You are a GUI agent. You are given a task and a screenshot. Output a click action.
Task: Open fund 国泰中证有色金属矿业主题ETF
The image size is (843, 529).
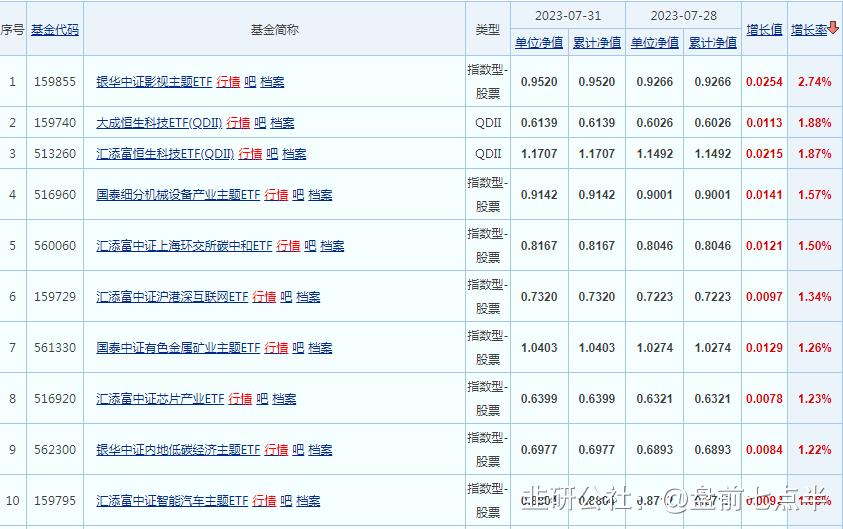coord(178,348)
